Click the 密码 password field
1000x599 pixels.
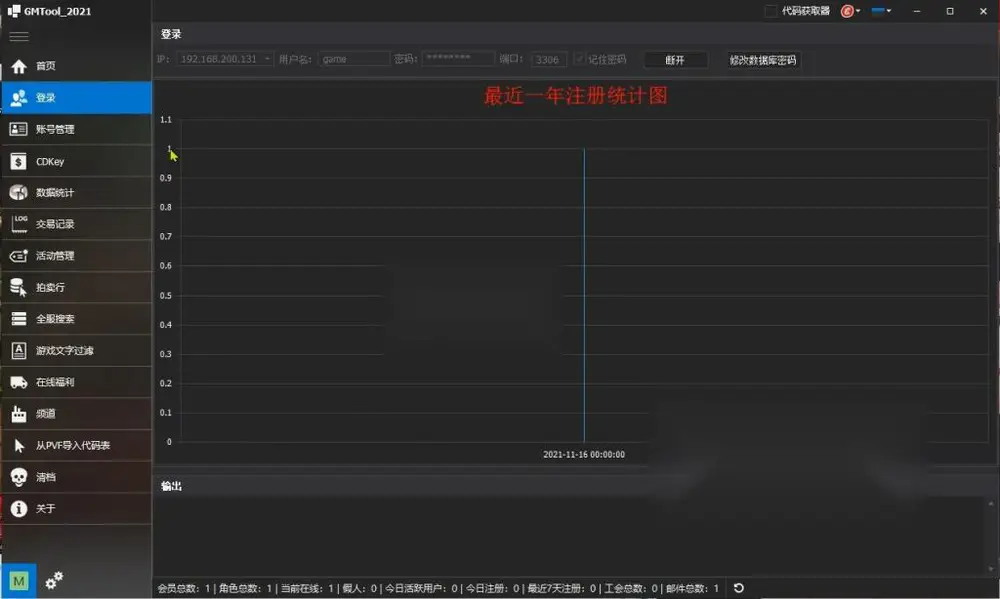pos(457,59)
